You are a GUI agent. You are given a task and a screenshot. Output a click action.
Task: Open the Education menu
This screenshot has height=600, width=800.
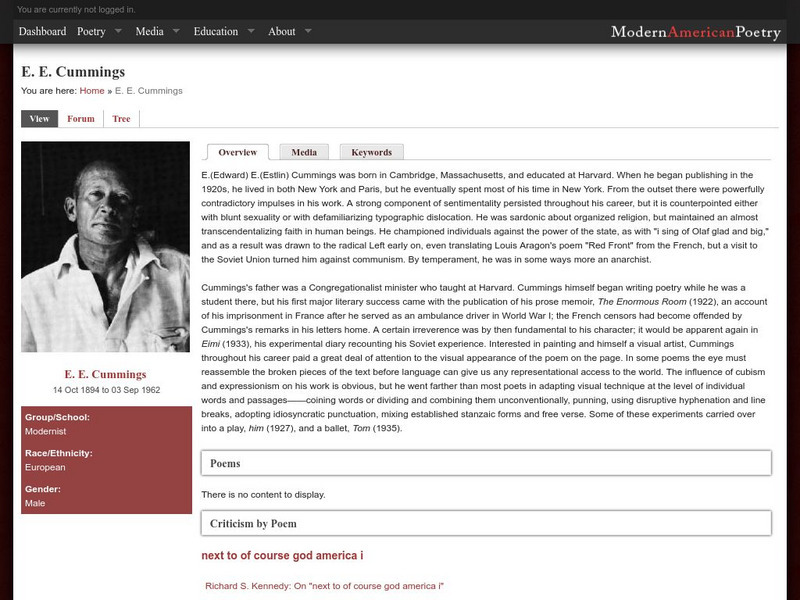point(216,32)
